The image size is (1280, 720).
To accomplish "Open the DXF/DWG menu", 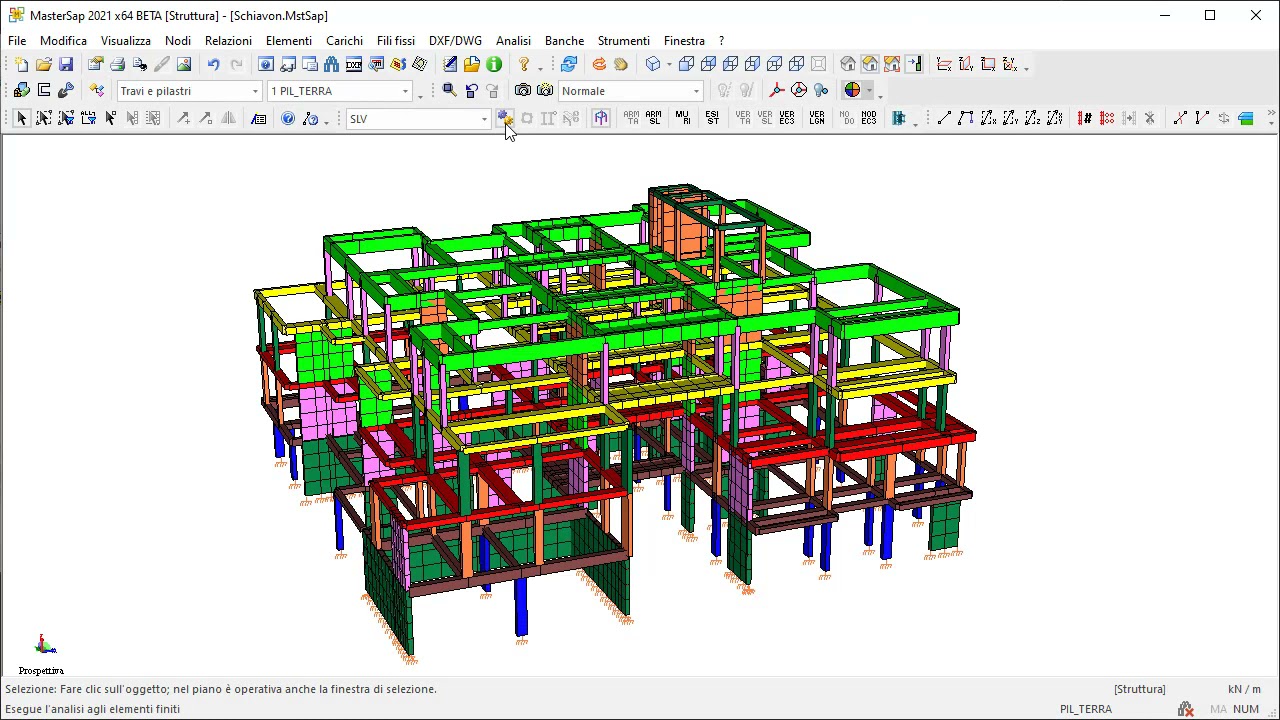I will pyautogui.click(x=455, y=41).
